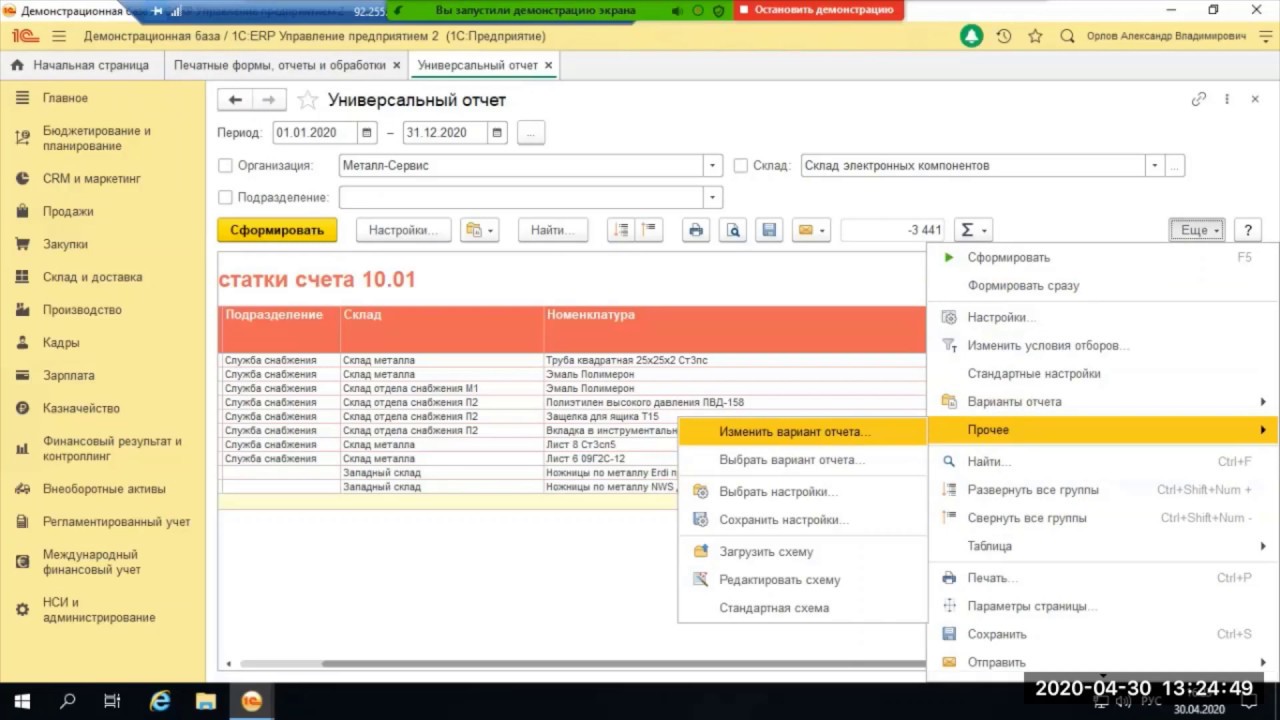Click the get link chain icon

click(x=1199, y=100)
